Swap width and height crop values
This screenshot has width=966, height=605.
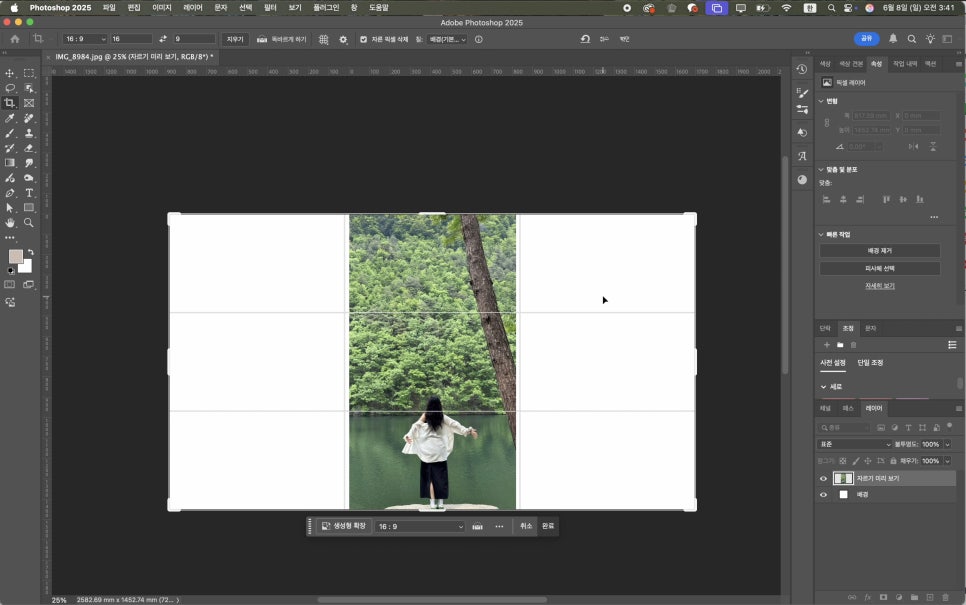click(x=163, y=39)
